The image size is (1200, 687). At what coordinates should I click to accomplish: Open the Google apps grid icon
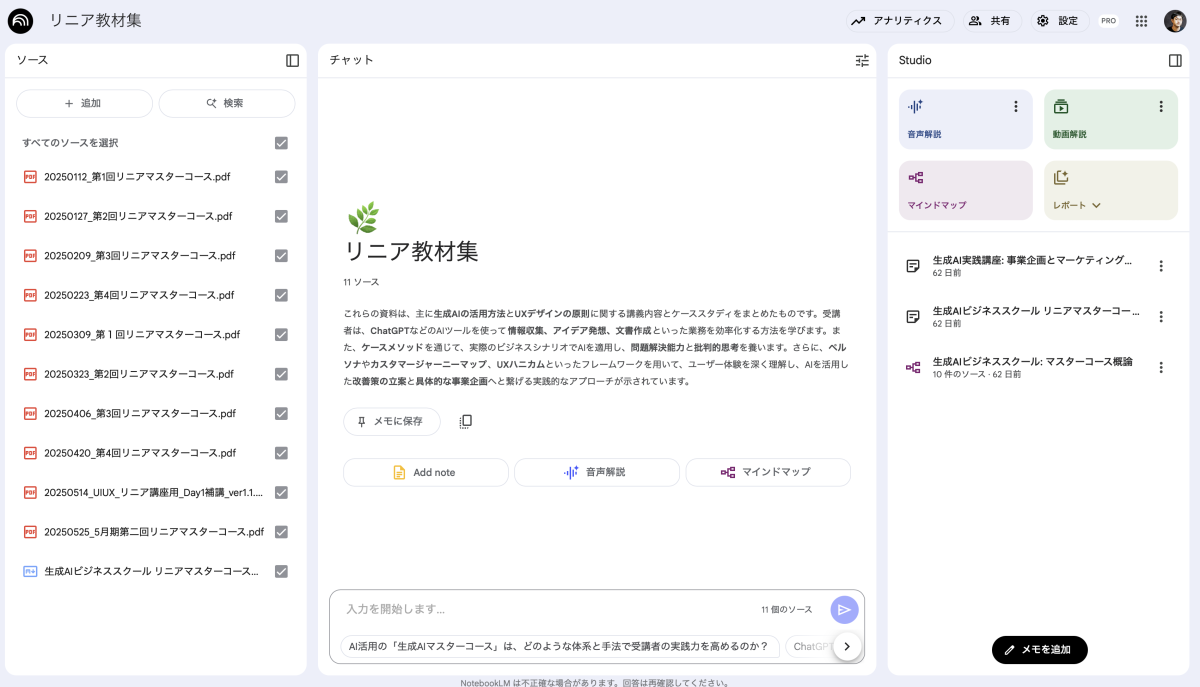[x=1141, y=21]
